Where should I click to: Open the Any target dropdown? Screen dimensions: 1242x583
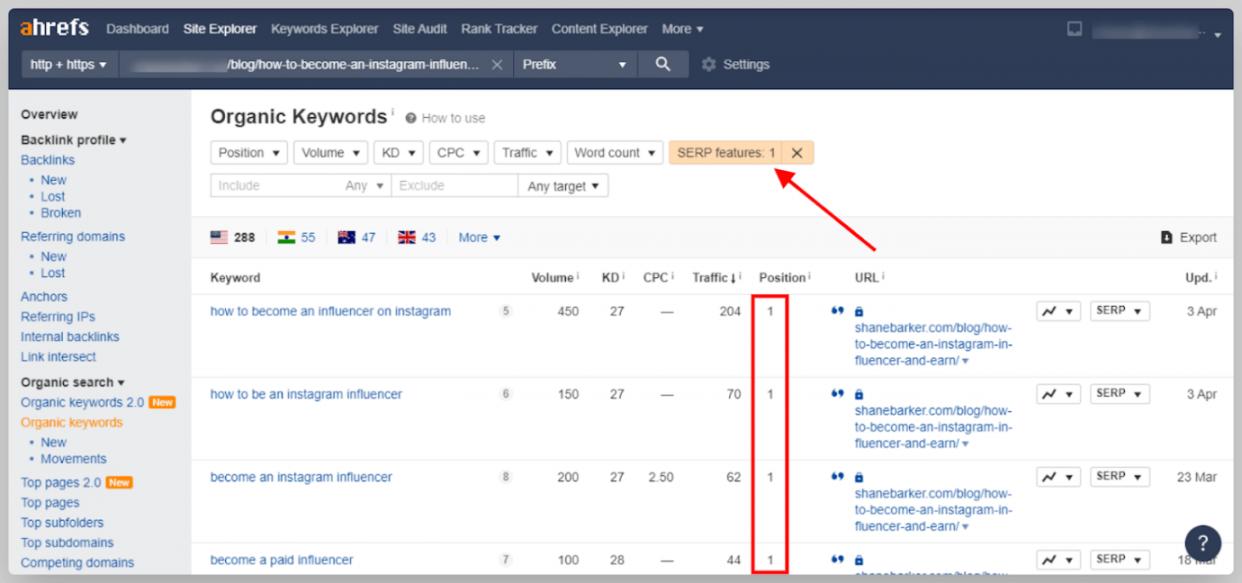[x=563, y=186]
